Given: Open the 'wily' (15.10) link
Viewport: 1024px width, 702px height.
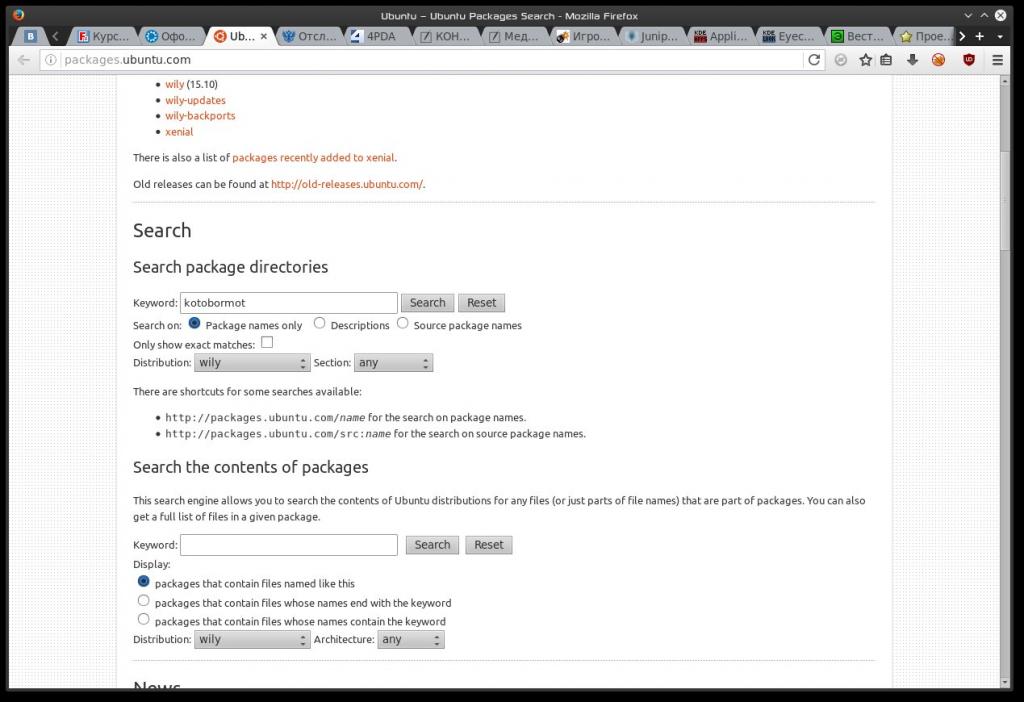Looking at the screenshot, I should coord(174,84).
